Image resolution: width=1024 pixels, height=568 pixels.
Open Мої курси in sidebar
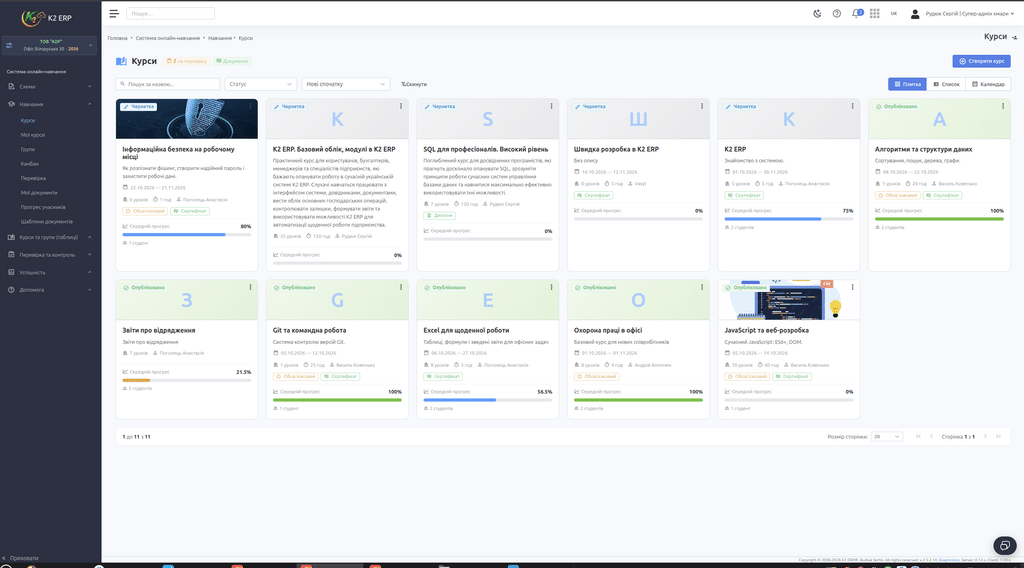coord(33,134)
